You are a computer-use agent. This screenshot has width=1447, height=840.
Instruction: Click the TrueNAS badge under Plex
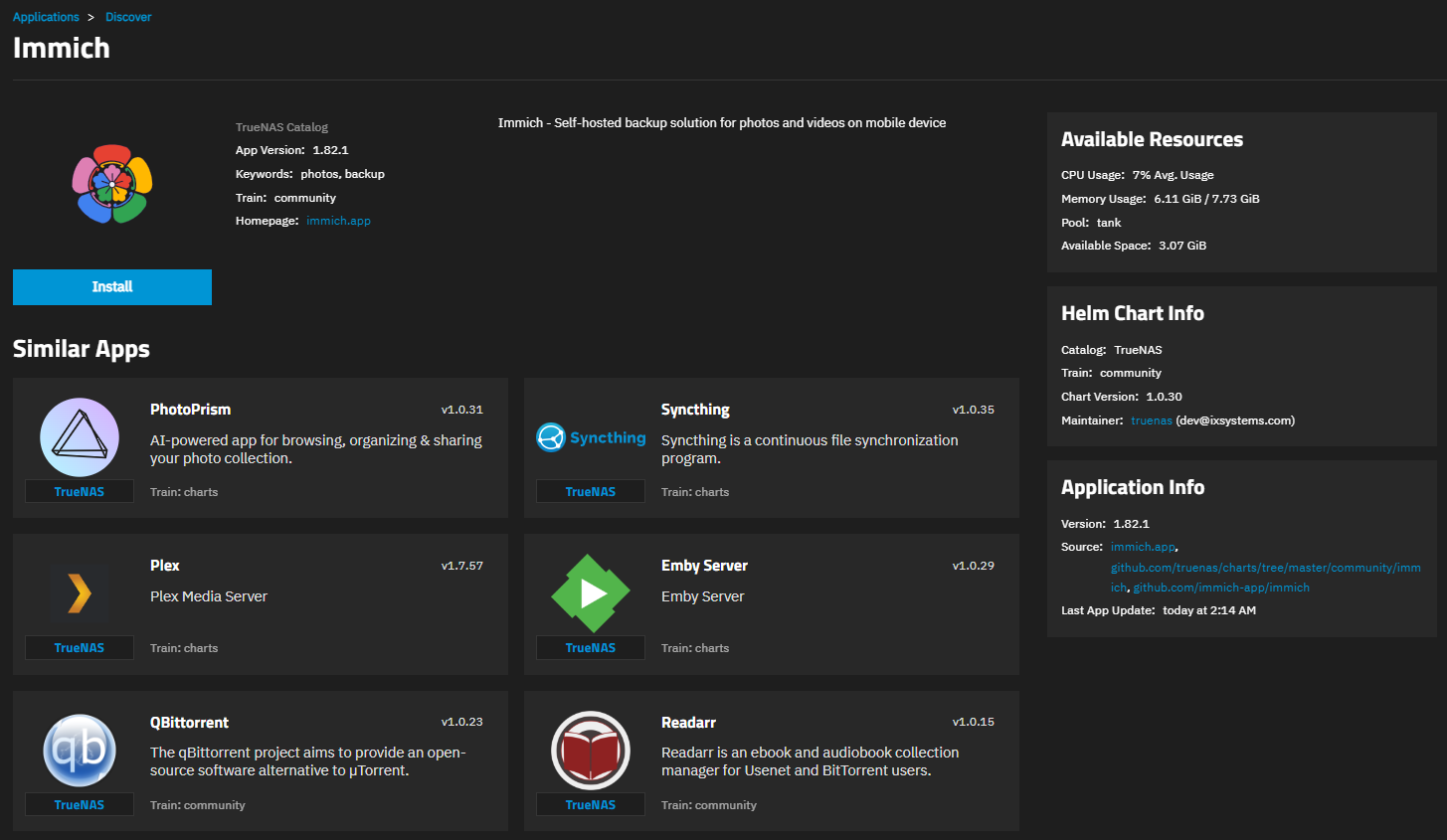click(80, 648)
